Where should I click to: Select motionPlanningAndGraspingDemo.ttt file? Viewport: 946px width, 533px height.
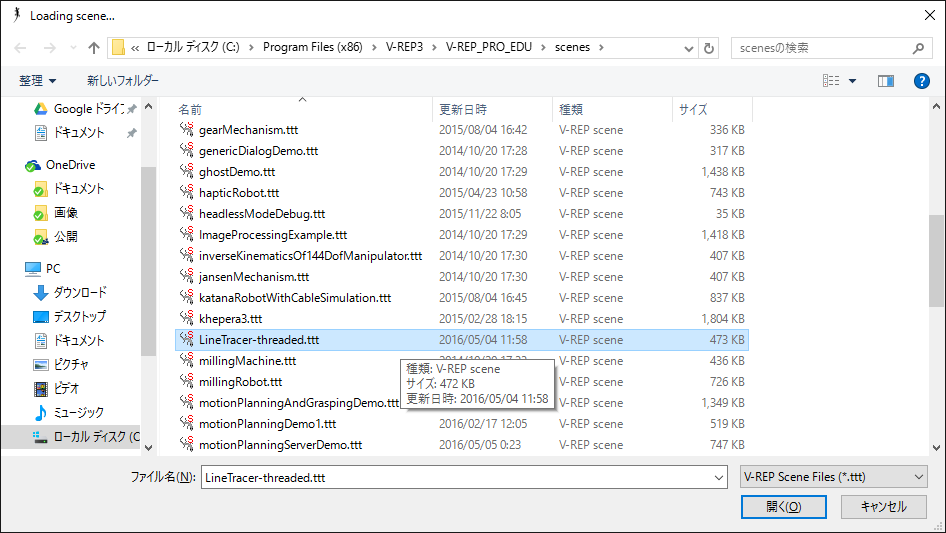pyautogui.click(x=299, y=403)
